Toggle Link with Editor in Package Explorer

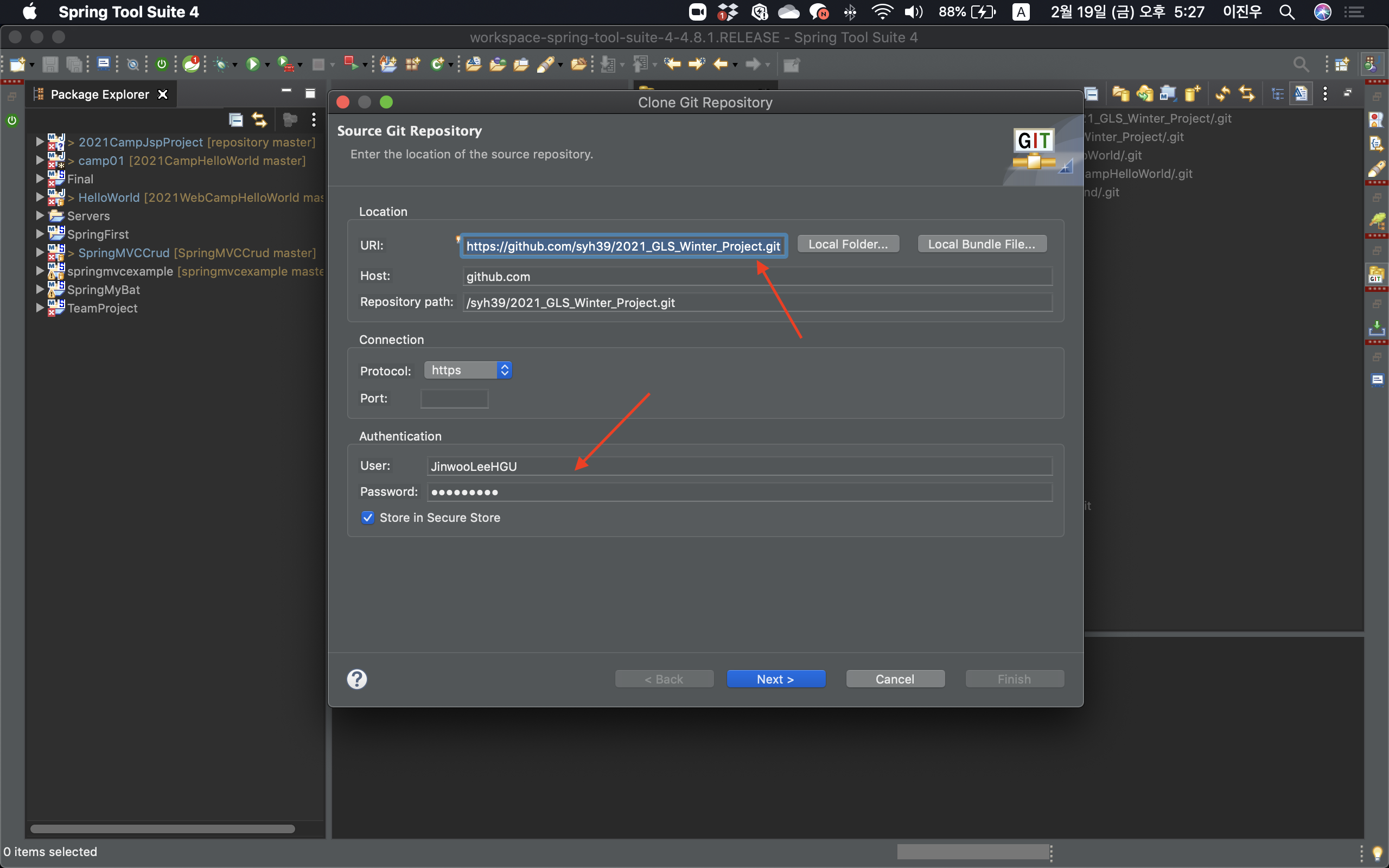[259, 119]
